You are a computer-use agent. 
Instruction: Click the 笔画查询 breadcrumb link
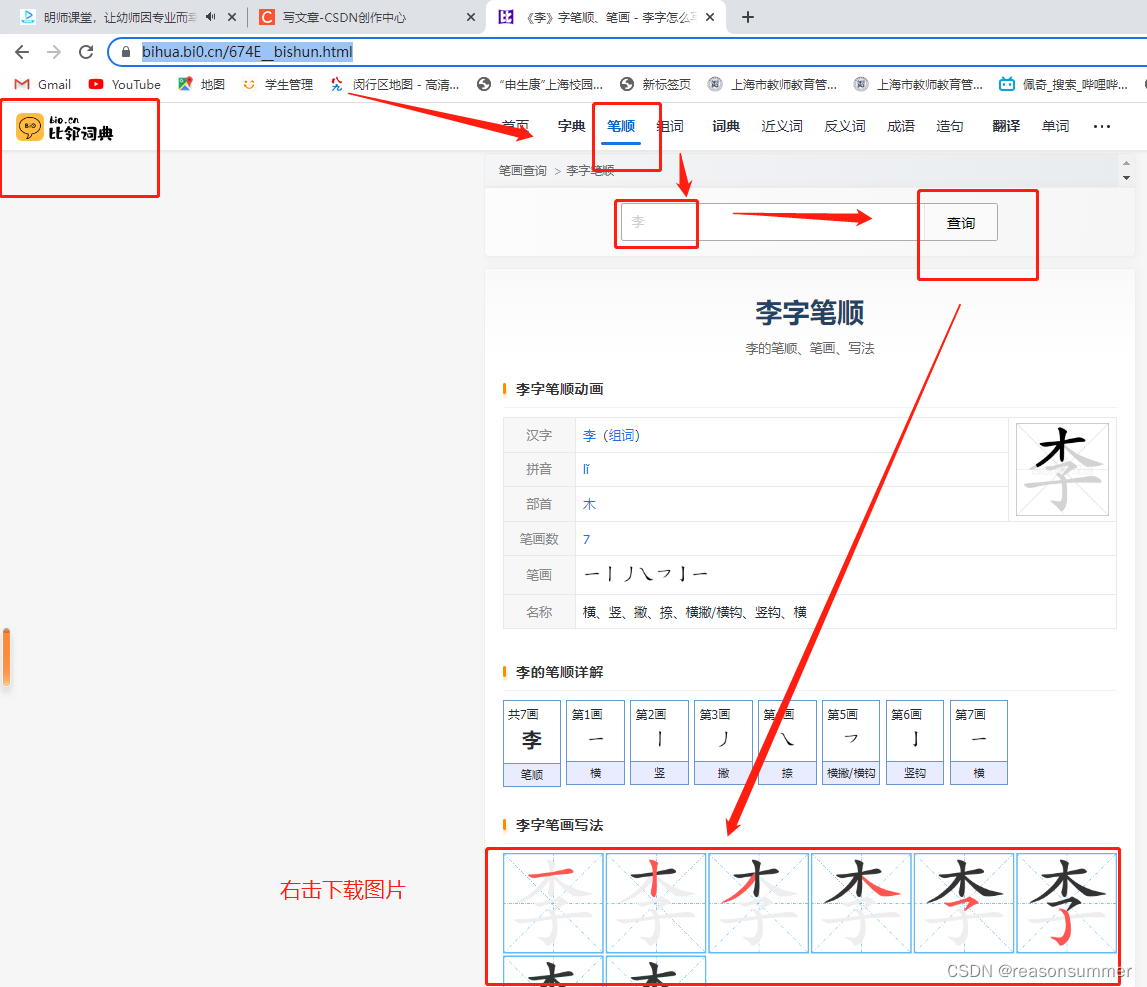pyautogui.click(x=522, y=170)
